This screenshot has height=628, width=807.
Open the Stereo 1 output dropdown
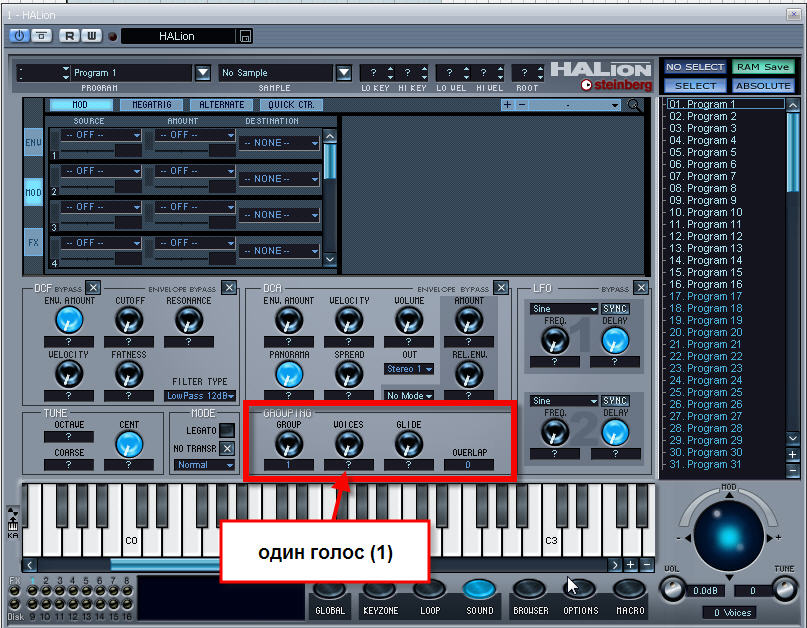pos(409,369)
